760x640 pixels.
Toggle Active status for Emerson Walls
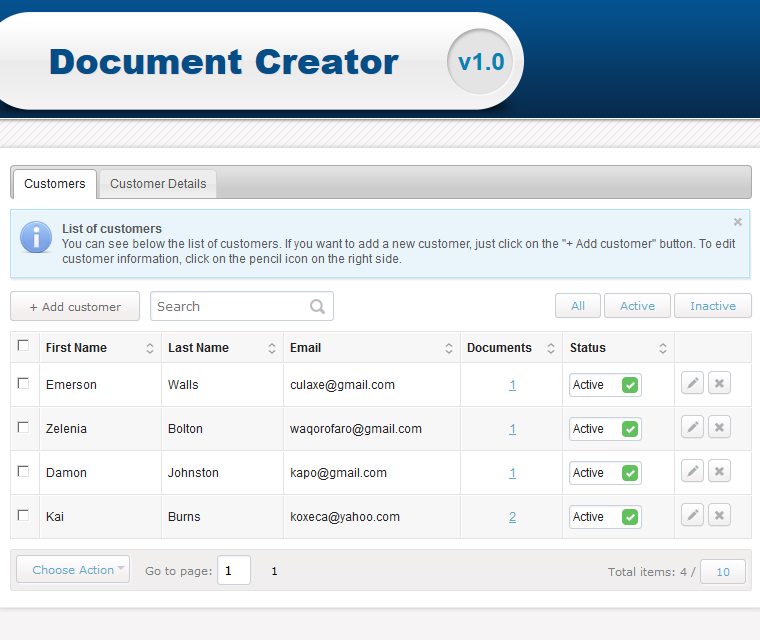click(x=605, y=385)
